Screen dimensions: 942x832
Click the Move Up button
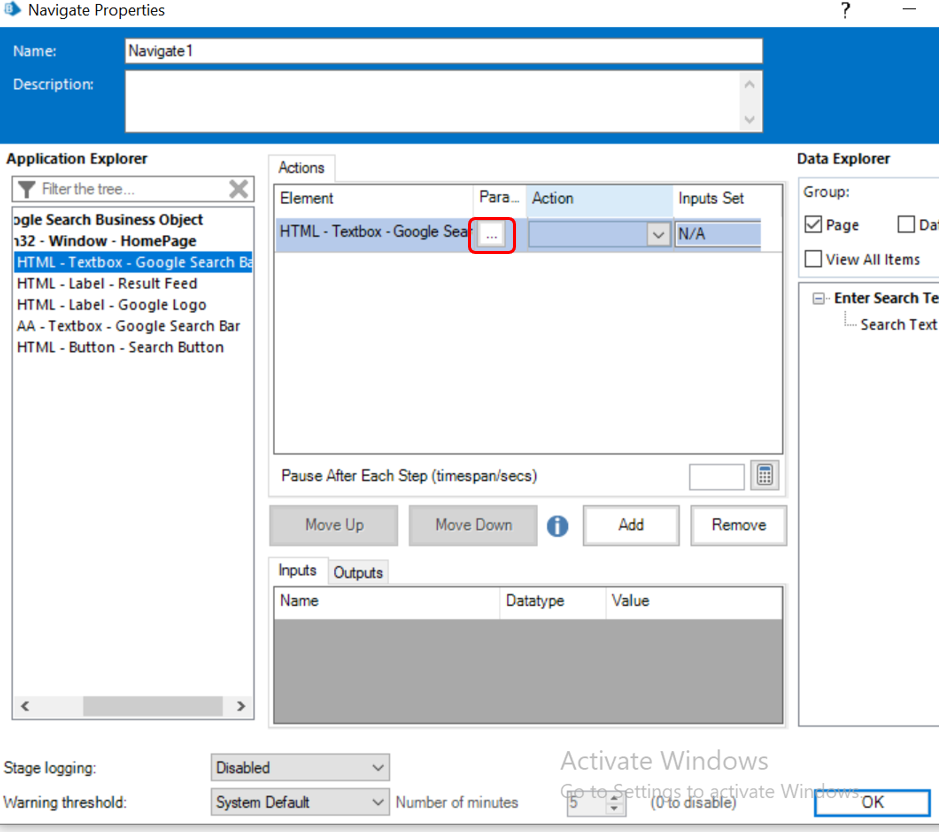tap(333, 525)
